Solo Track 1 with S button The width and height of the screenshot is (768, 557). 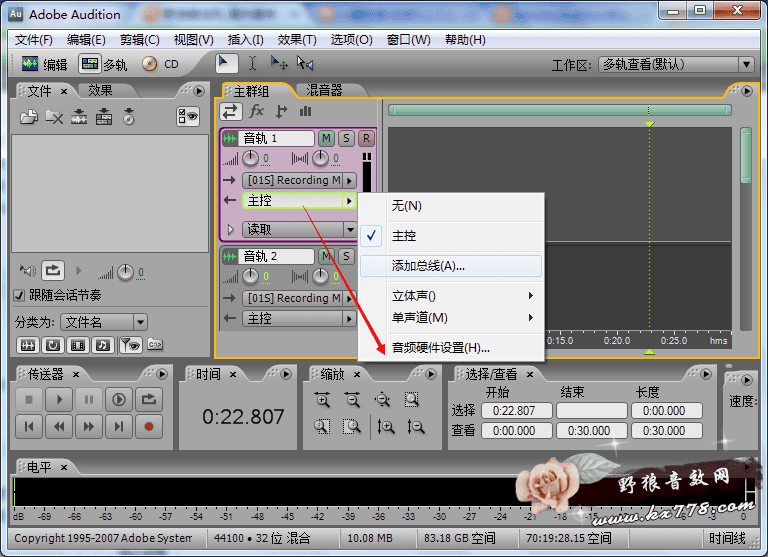[x=346, y=139]
